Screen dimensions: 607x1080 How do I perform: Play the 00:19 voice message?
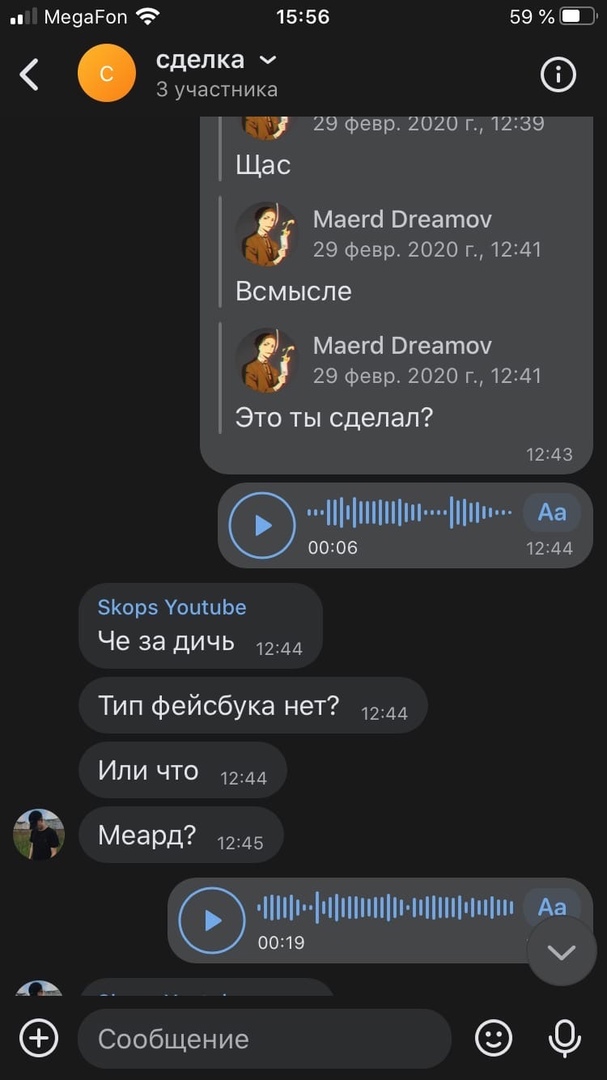tap(212, 920)
